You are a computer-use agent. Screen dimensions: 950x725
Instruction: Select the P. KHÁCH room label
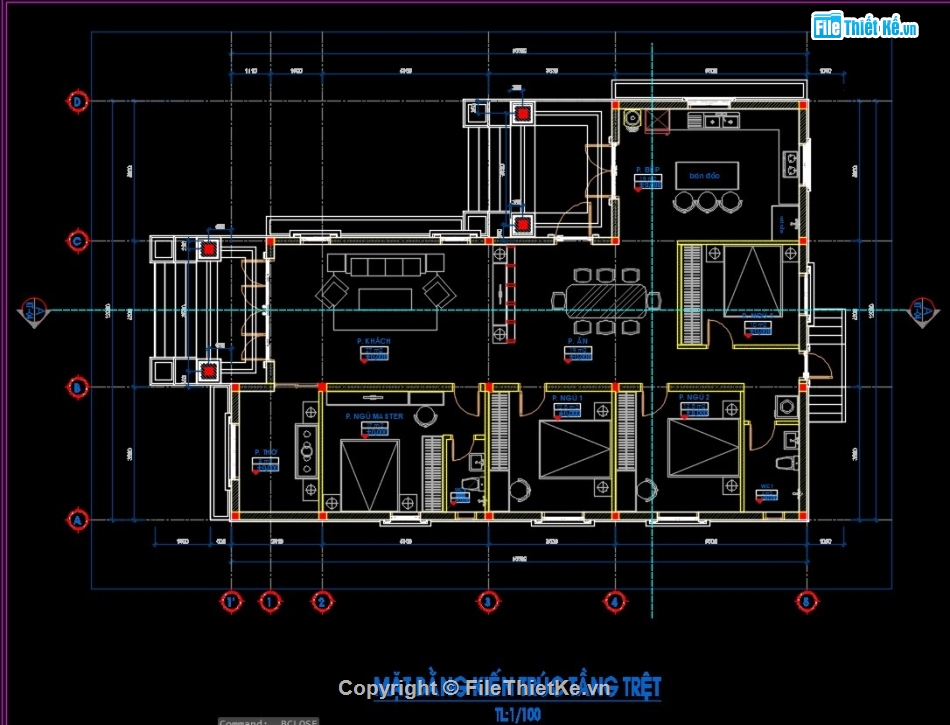(373, 342)
